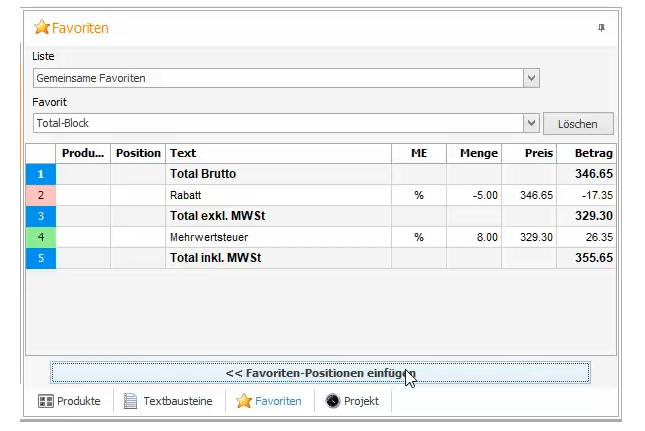
Task: Click the pin icon of the Favoriten panel
Action: [601, 28]
